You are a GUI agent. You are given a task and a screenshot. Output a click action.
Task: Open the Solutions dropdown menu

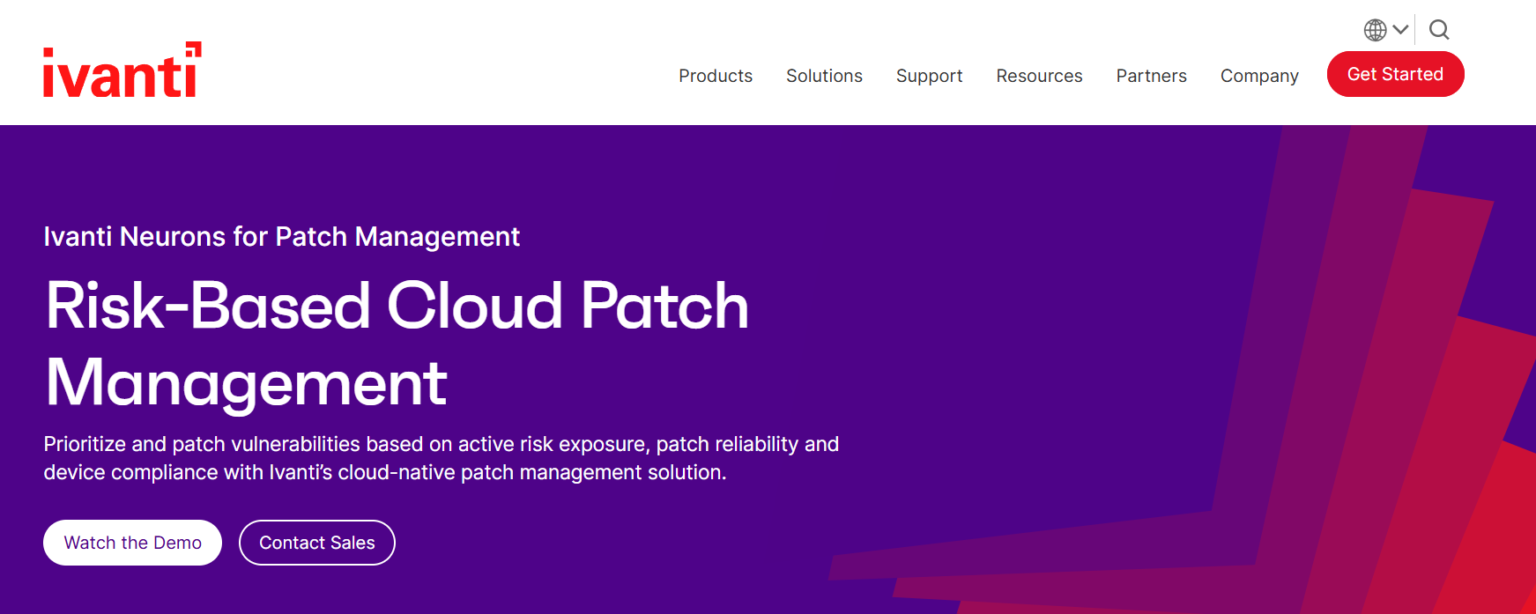(823, 75)
